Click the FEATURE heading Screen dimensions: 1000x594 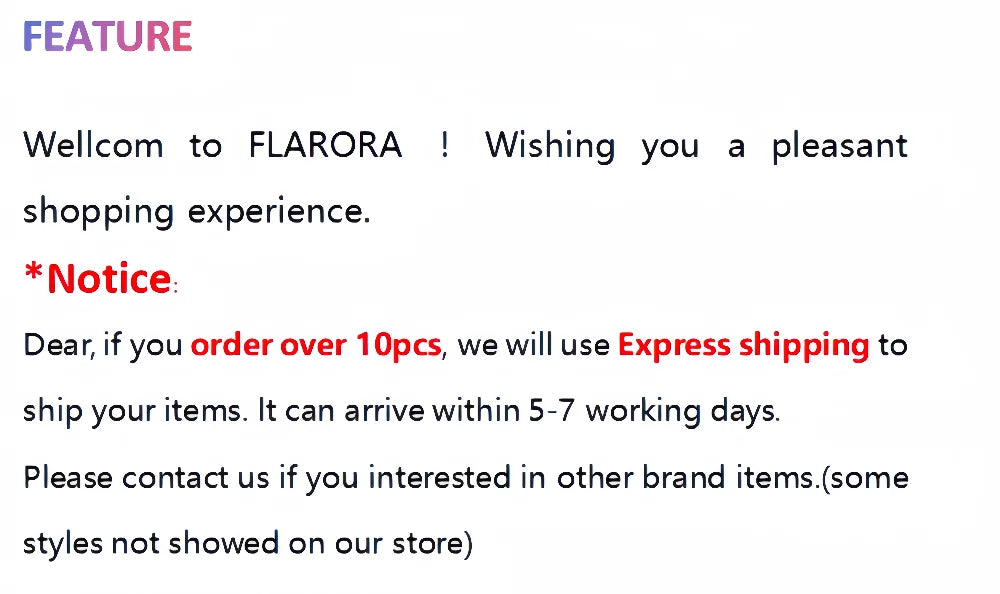click(107, 36)
